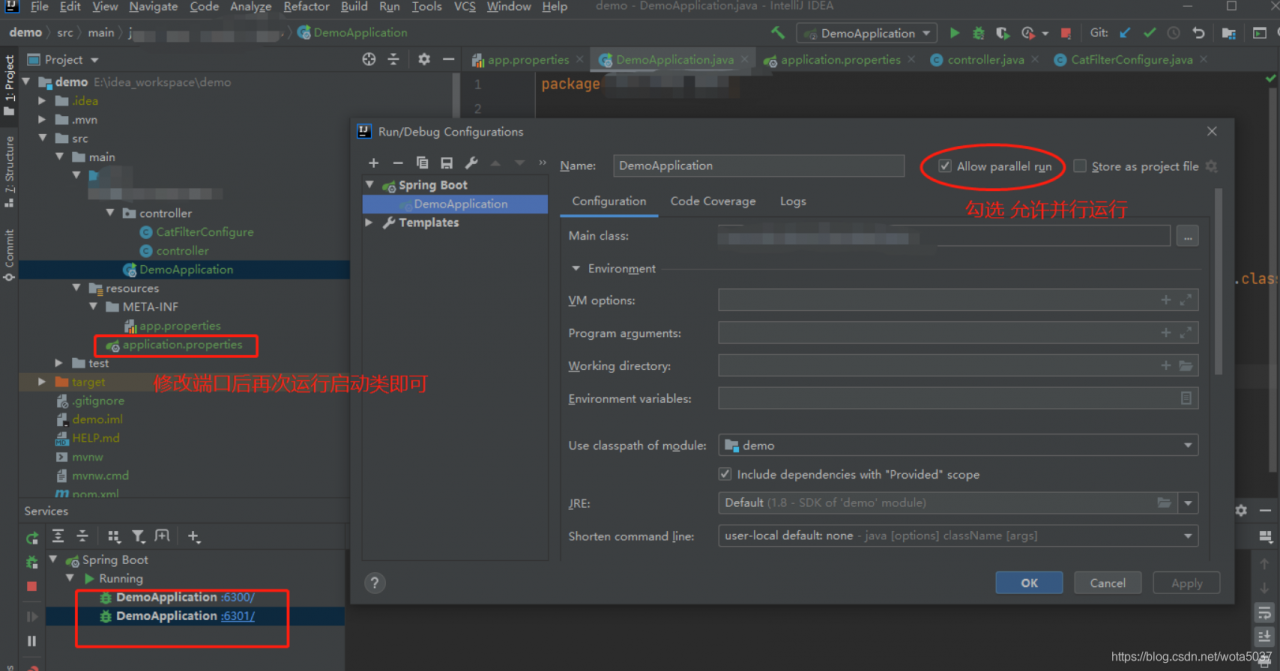Click the OK button
Screen dimensions: 1280x671
[x=1029, y=583]
